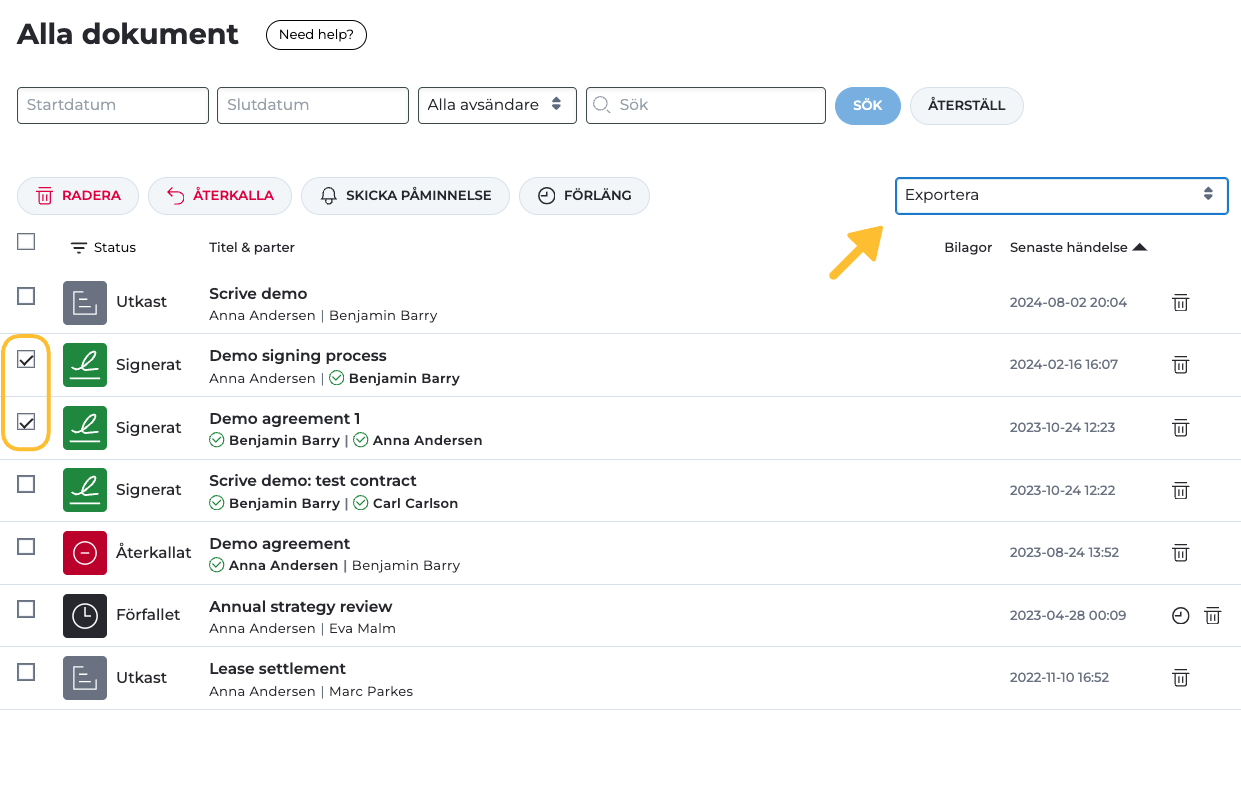Click trash icon for Scrive demo row

tap(1180, 302)
